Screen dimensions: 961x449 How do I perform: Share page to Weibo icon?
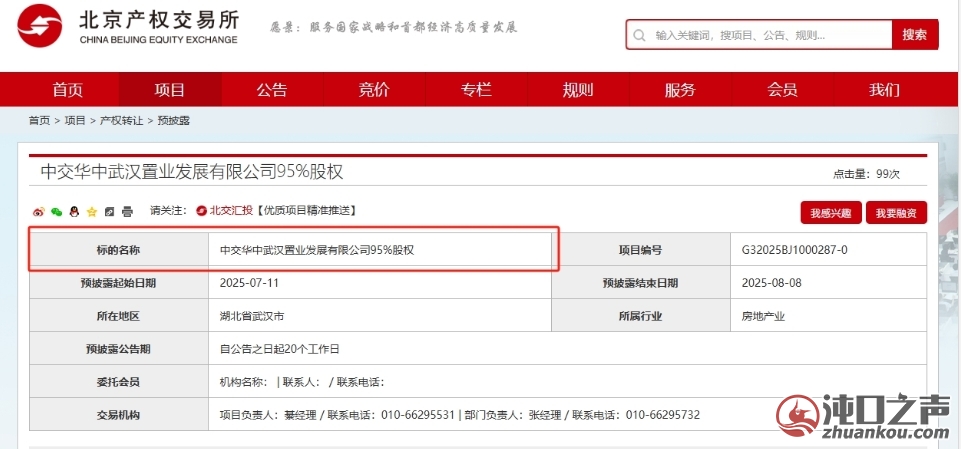click(x=39, y=212)
